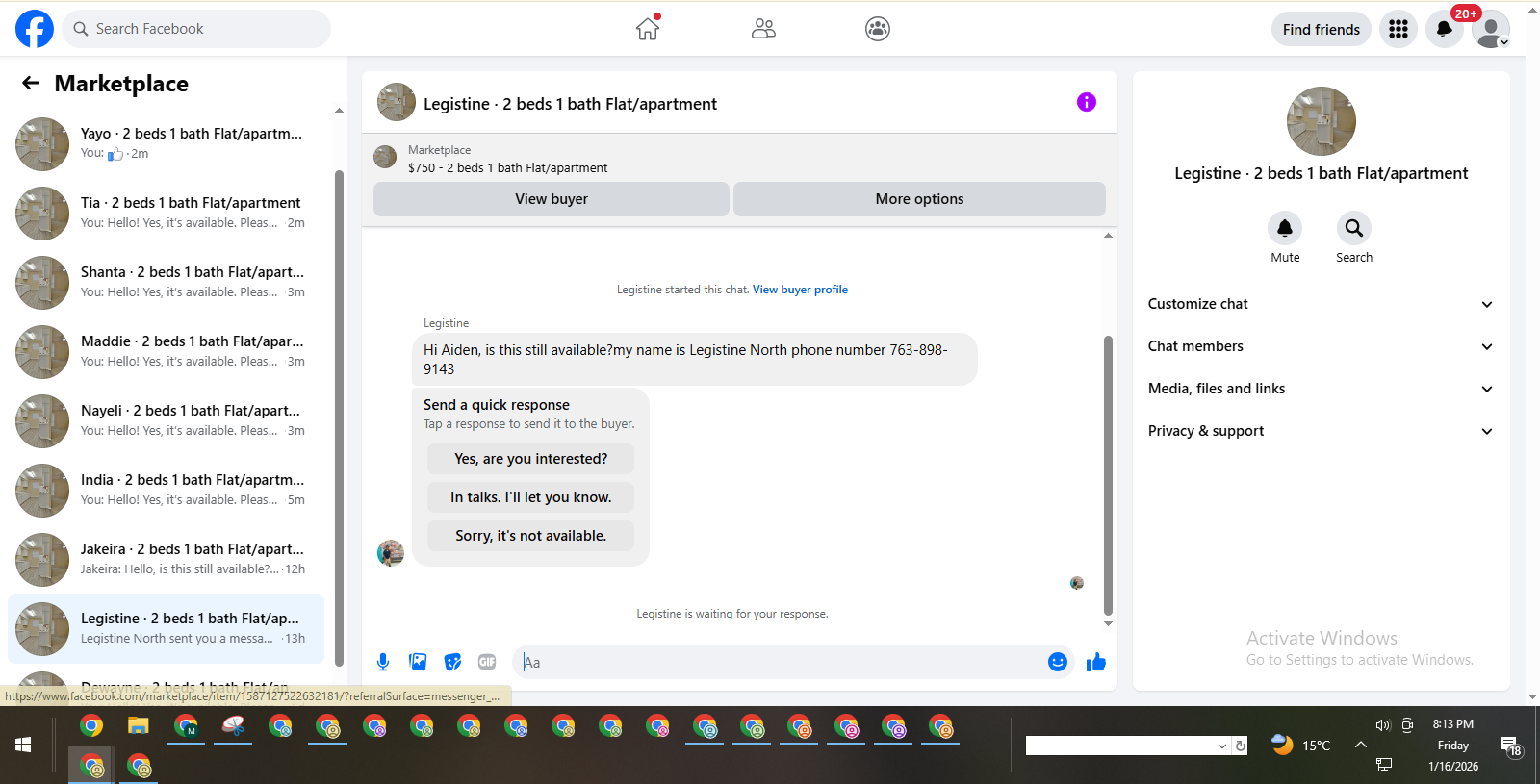Search in conversation magnifier icon
1540x784 pixels.
pos(1354,228)
